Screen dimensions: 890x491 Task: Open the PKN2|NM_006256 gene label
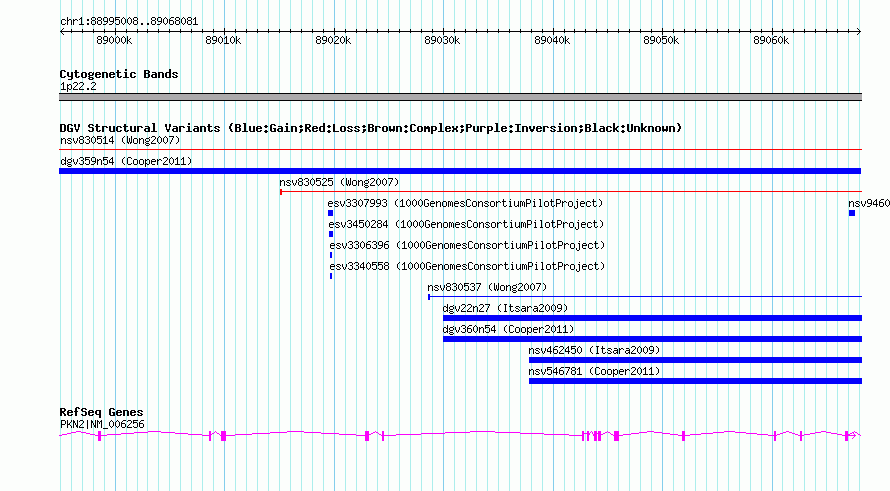pyautogui.click(x=102, y=424)
